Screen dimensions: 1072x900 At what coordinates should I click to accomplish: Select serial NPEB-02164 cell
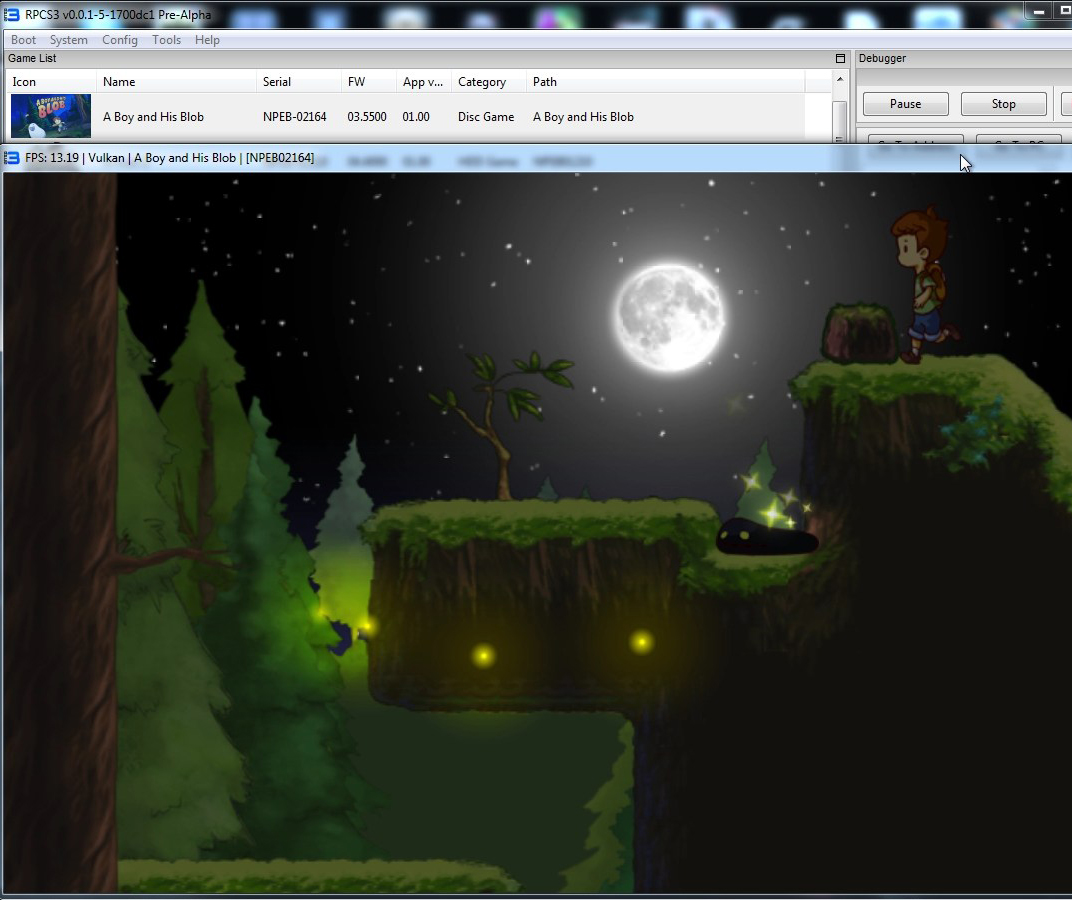295,117
